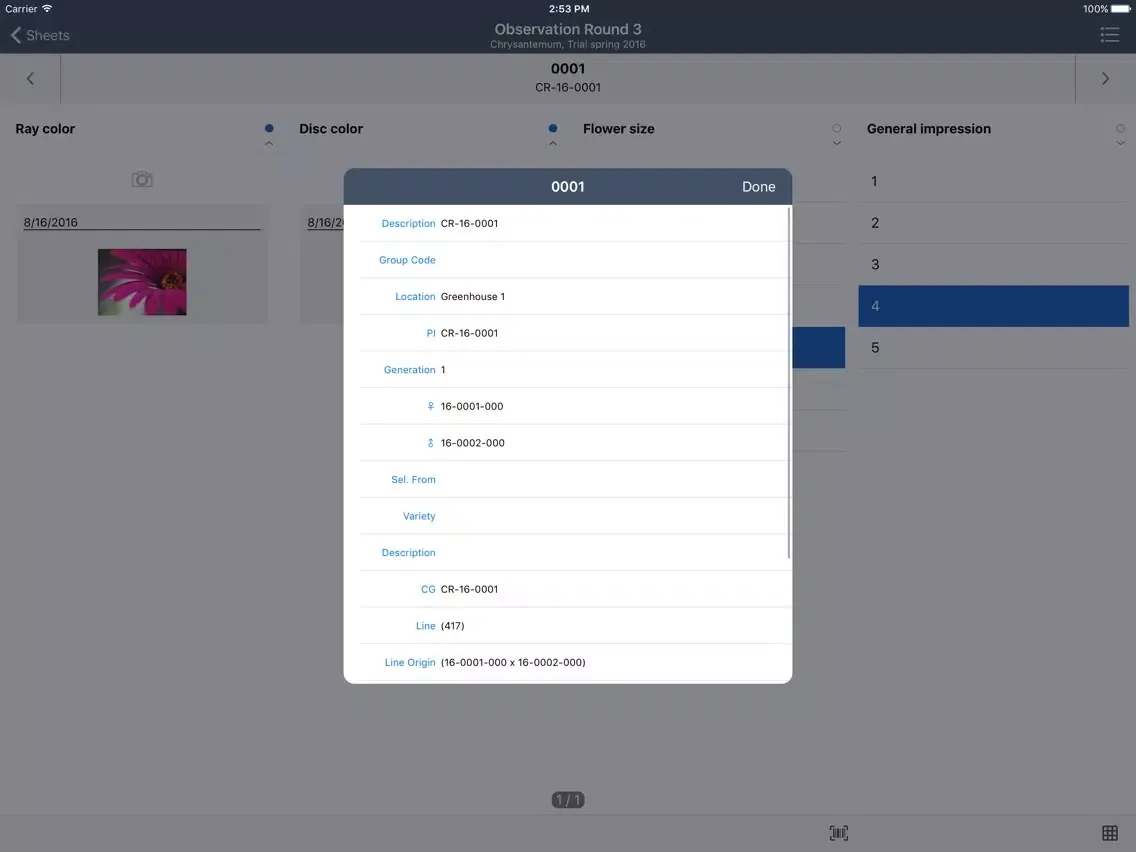The image size is (1136, 852).
Task: Tap the camera icon under Ray color
Action: pyautogui.click(x=142, y=179)
